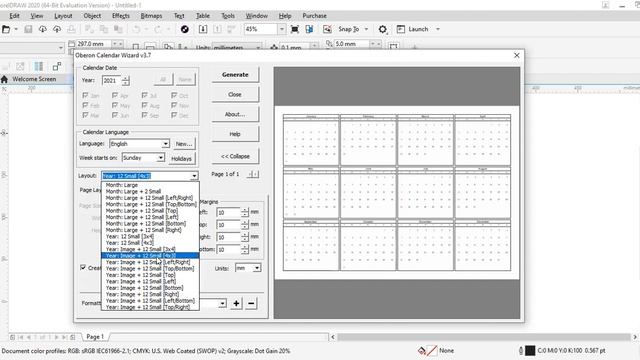
Task: Click the Welcome Screen home icon
Action: coord(4,79)
